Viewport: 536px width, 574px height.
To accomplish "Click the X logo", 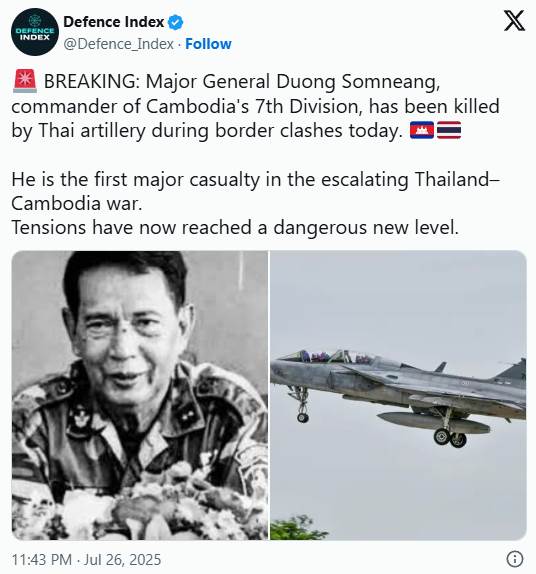I will pos(514,21).
